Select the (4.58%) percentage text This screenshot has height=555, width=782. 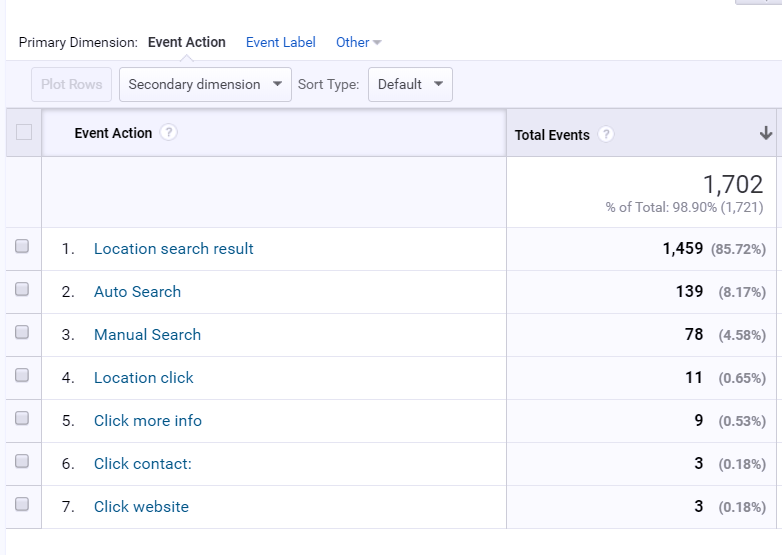click(742, 335)
